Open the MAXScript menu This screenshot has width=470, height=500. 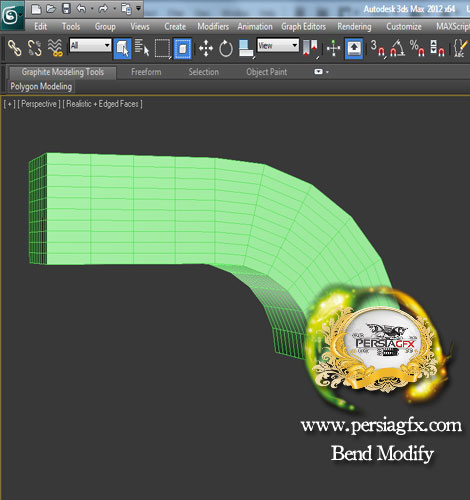pyautogui.click(x=453, y=26)
